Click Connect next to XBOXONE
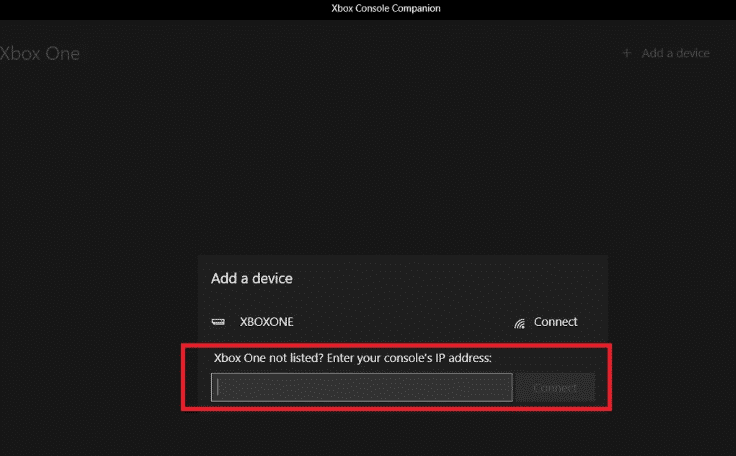The image size is (736, 456). click(x=555, y=322)
